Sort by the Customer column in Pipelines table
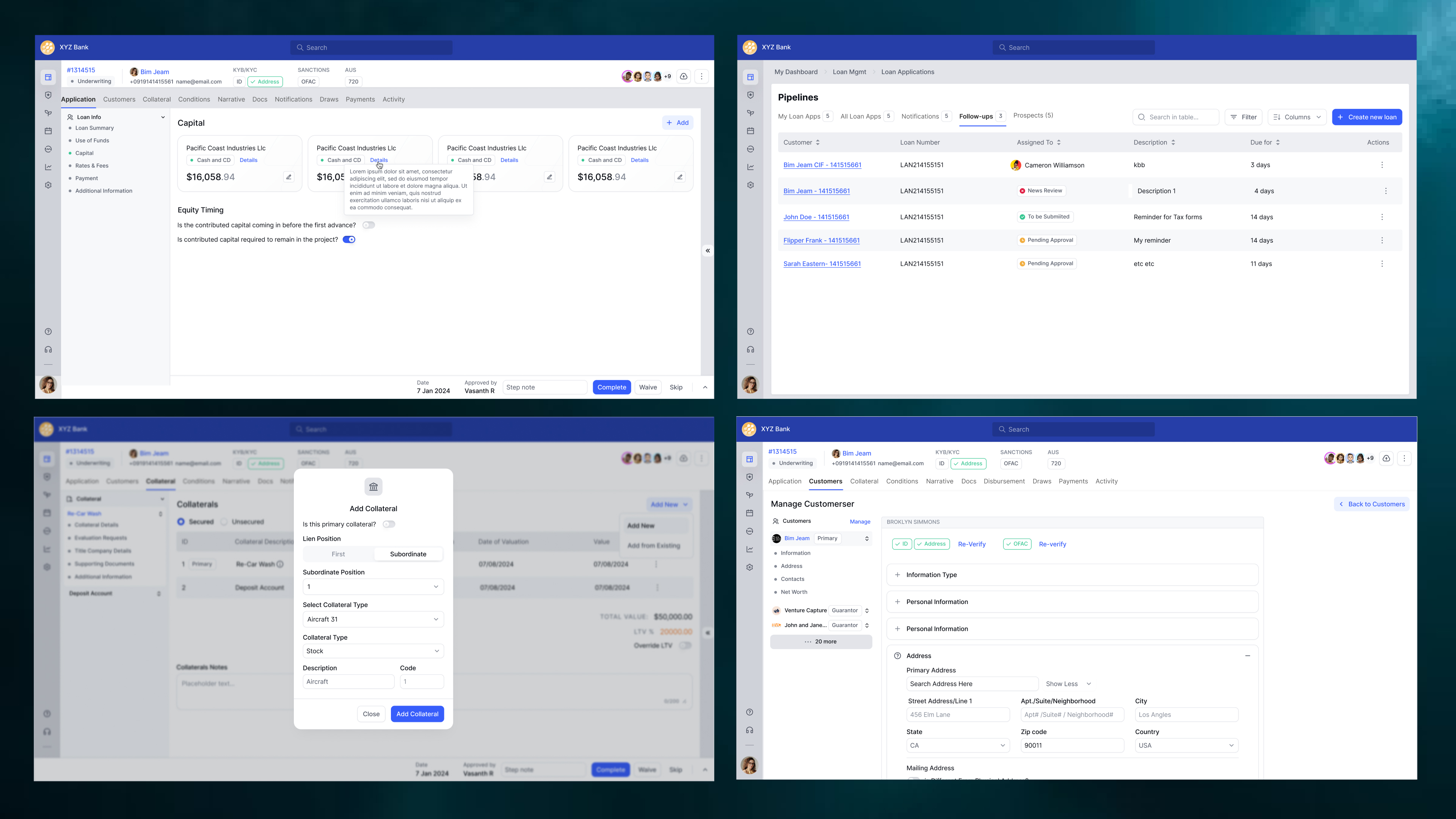Viewport: 1456px width, 819px height. [x=817, y=143]
